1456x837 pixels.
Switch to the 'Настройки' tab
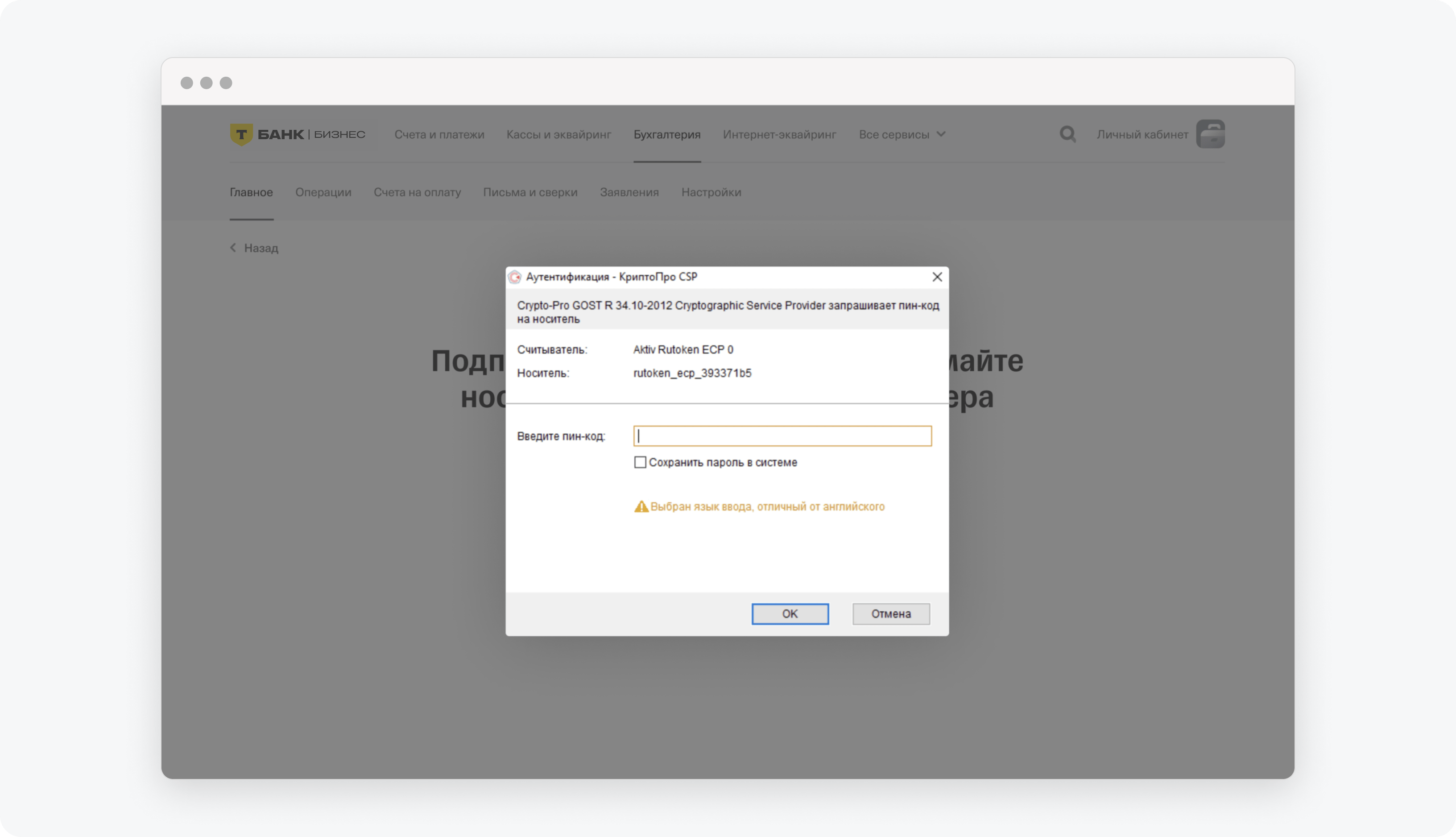point(711,192)
